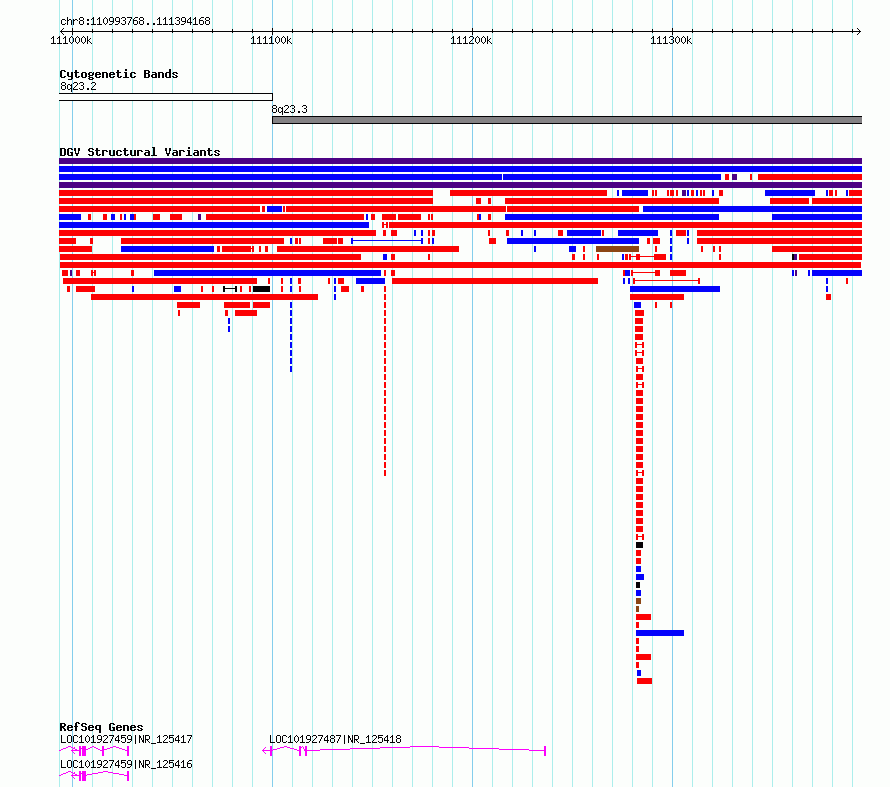This screenshot has width=890, height=787.
Task: Click the 111300k ruler label
Action: tap(671, 40)
